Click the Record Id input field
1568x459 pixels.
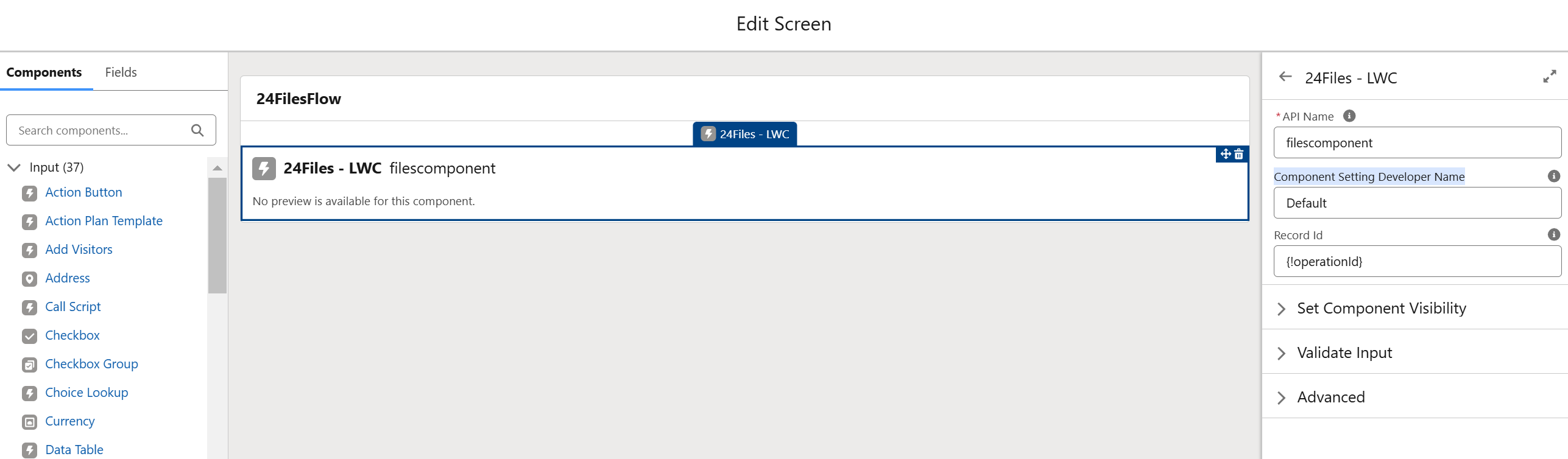[x=1417, y=262]
